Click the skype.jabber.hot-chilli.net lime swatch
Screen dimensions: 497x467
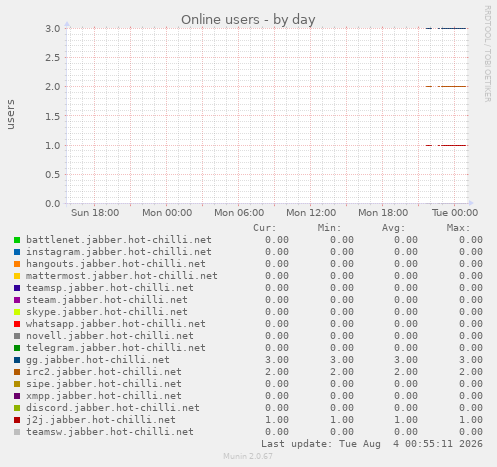pyautogui.click(x=17, y=312)
